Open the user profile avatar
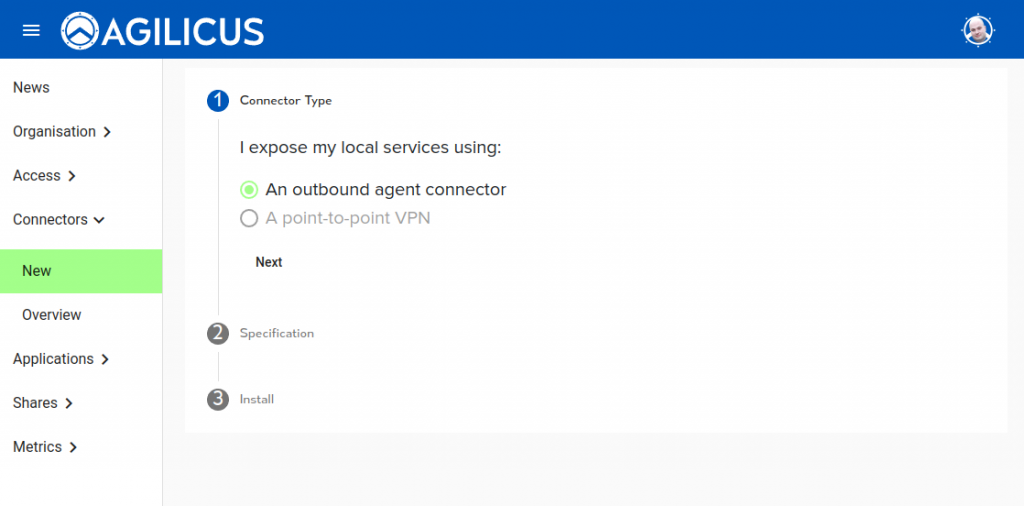 [x=977, y=30]
